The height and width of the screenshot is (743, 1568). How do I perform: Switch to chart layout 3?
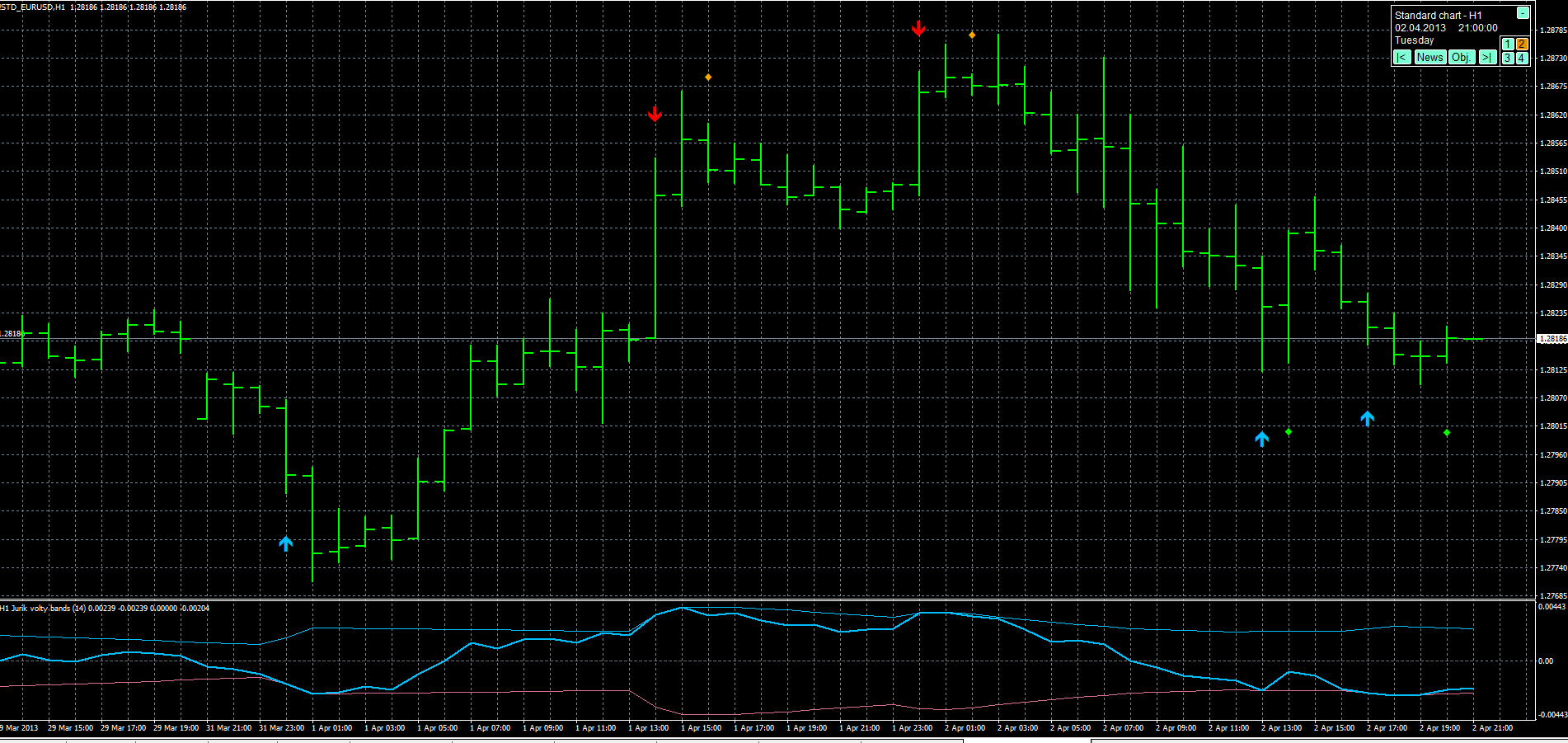tap(1508, 58)
